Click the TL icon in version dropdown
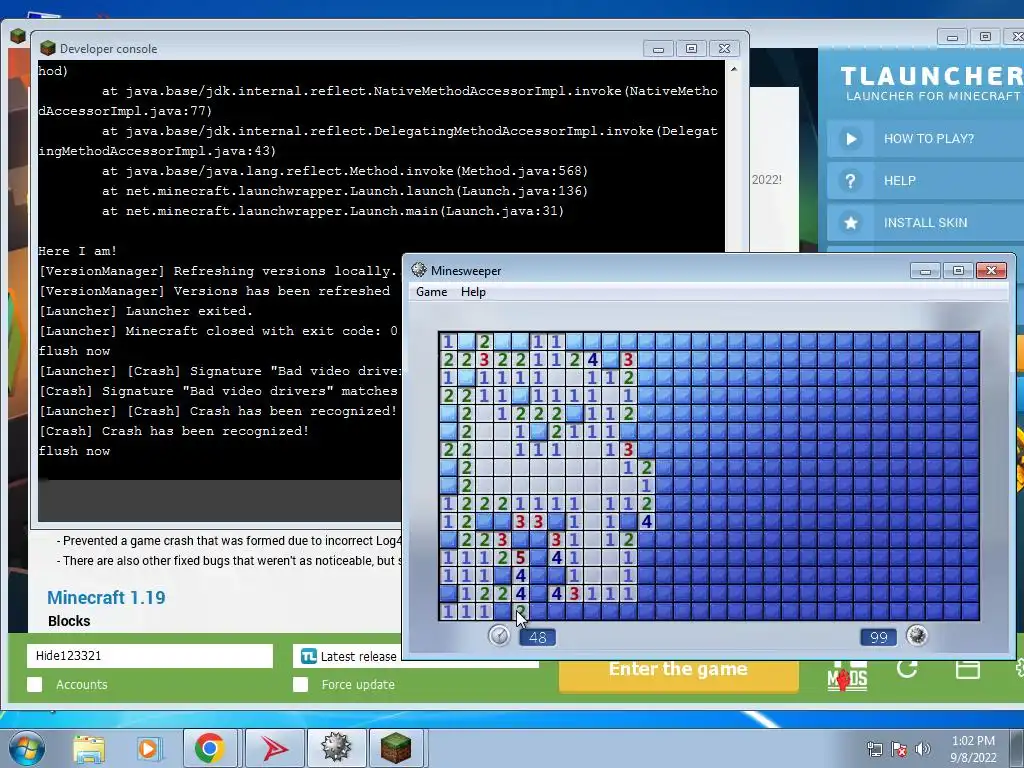1024x768 pixels. pyautogui.click(x=308, y=656)
